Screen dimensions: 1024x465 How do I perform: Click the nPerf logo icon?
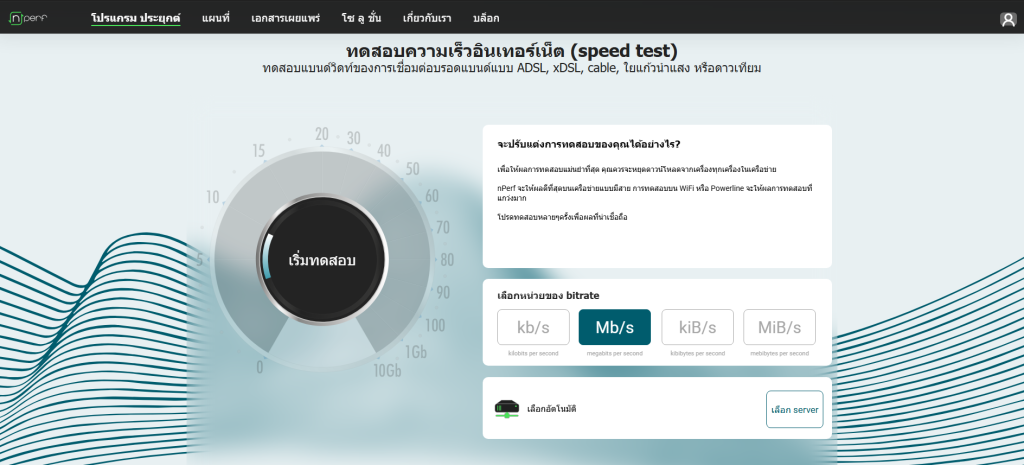click(x=34, y=18)
